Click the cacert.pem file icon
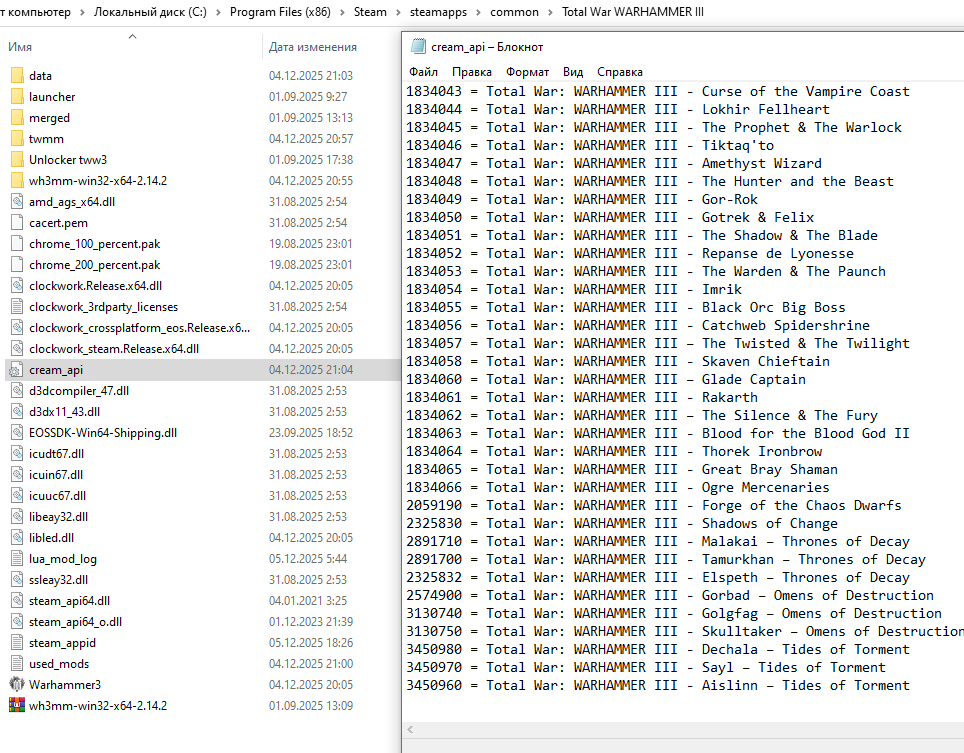This screenshot has height=753, width=964. [17, 223]
